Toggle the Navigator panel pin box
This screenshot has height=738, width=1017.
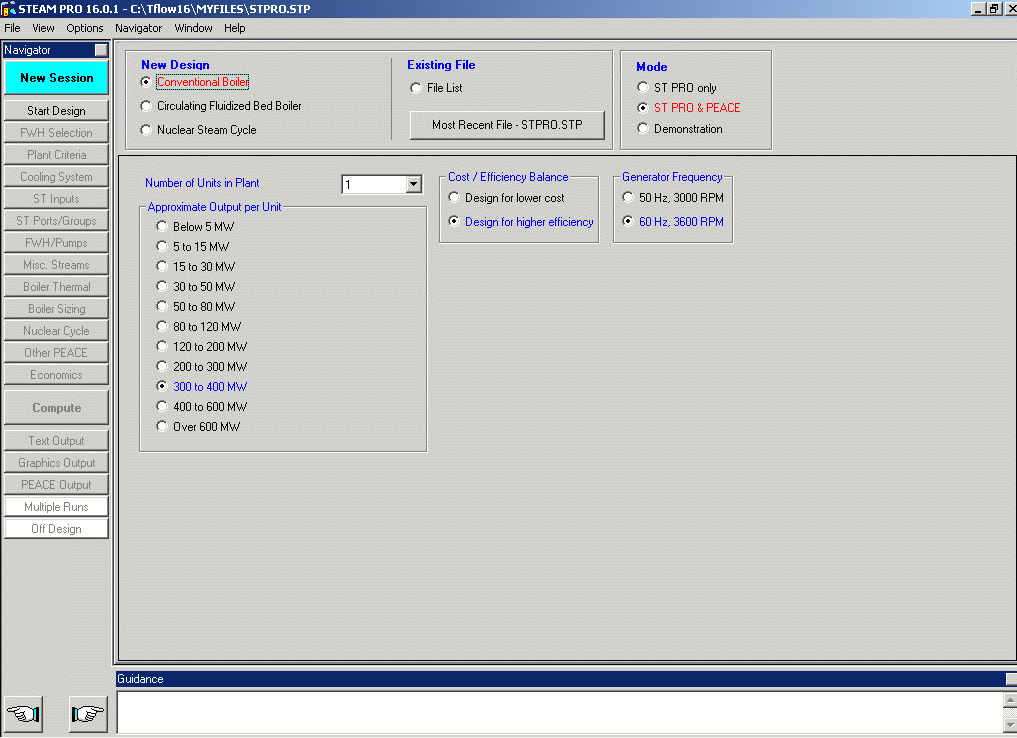(x=101, y=50)
